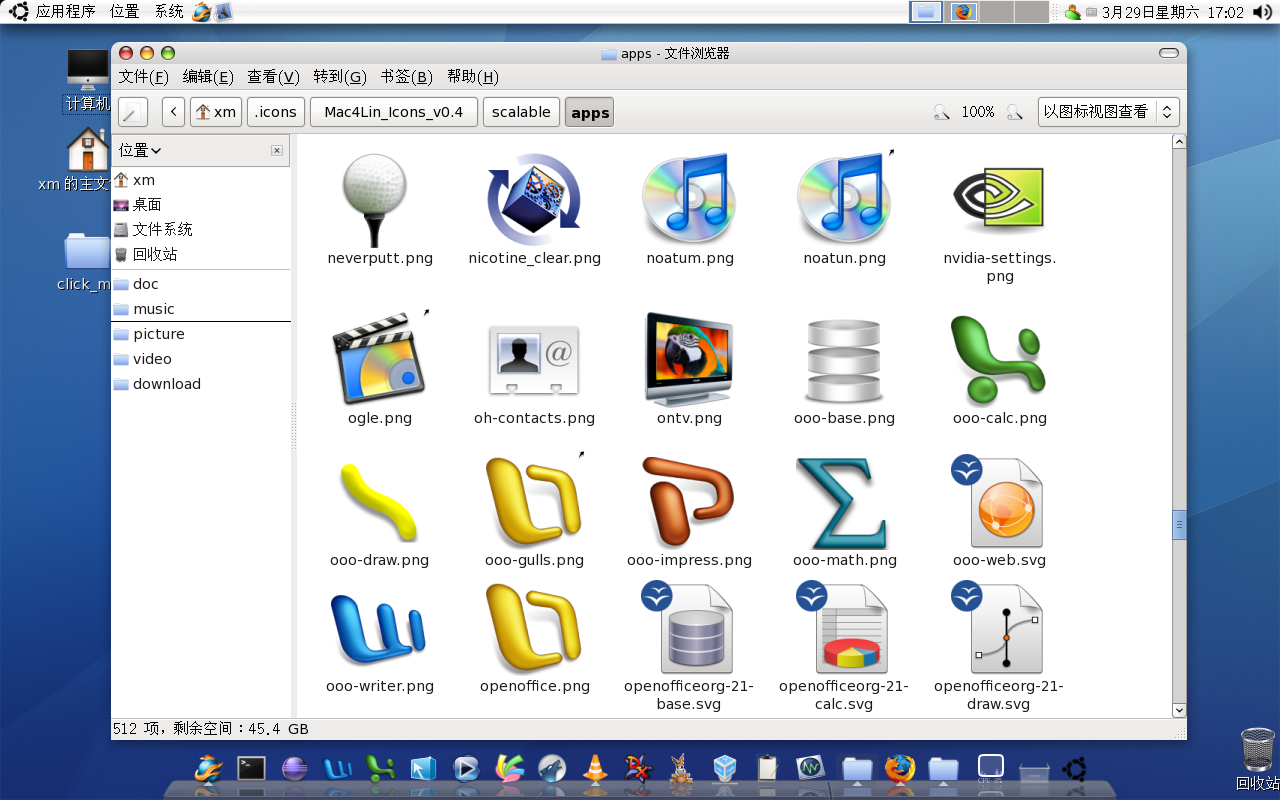Screen dimensions: 1280x800
Task: Select the ooo-gulls.png icon
Action: click(534, 502)
